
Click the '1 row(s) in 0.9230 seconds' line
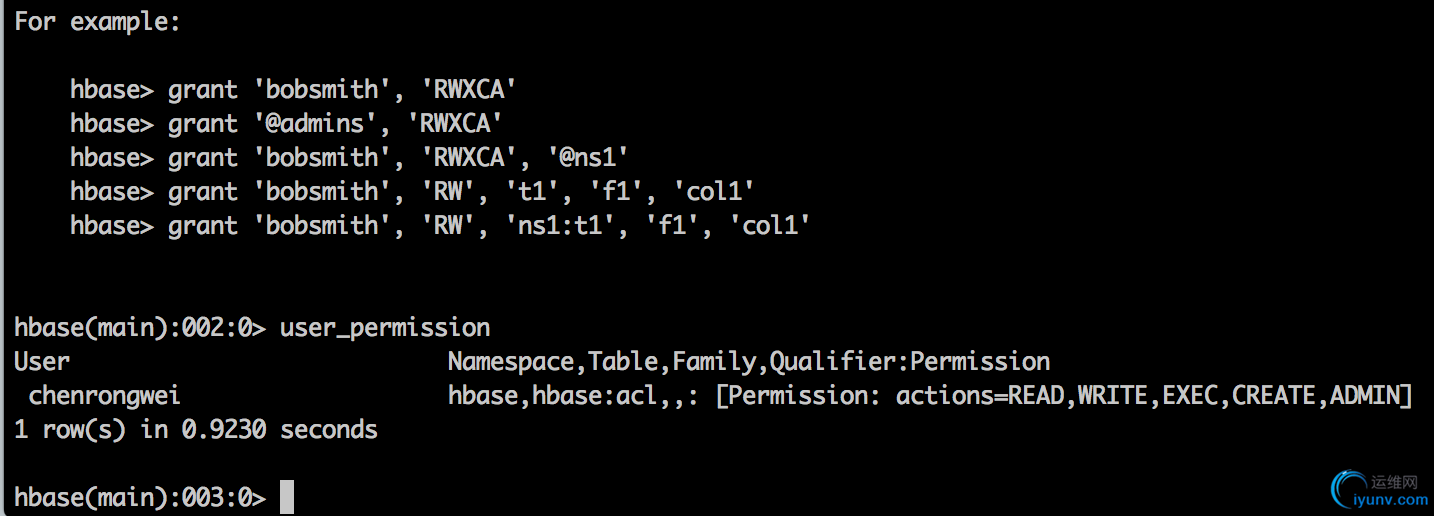196,430
